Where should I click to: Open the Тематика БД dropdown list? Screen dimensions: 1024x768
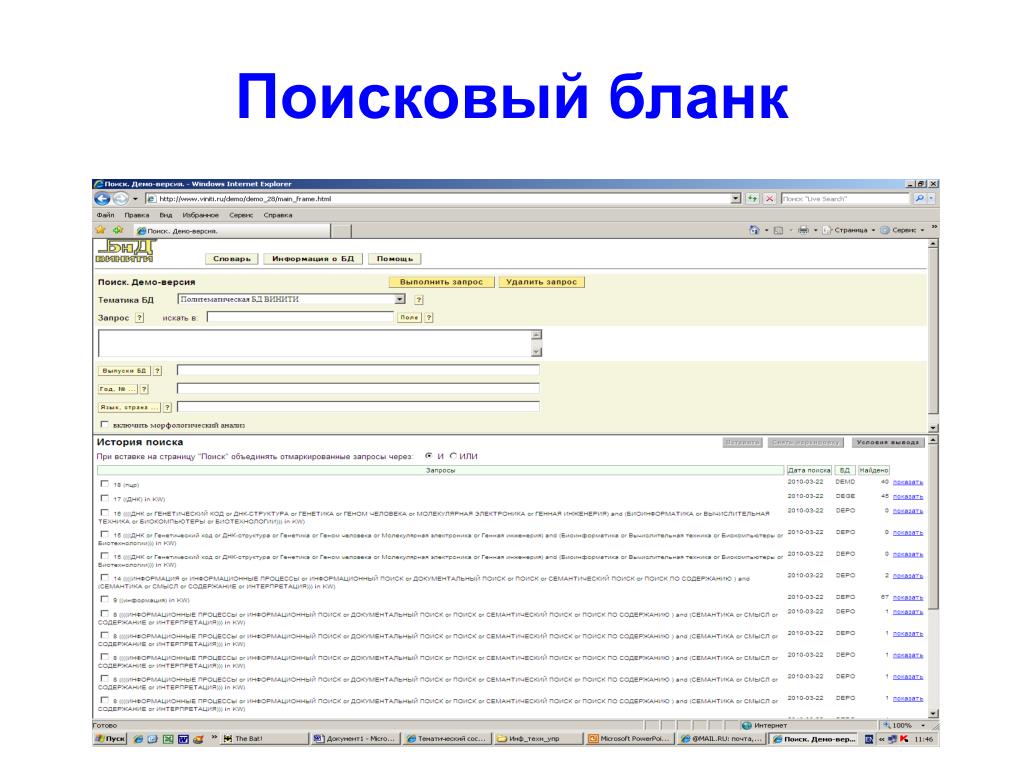coord(400,299)
